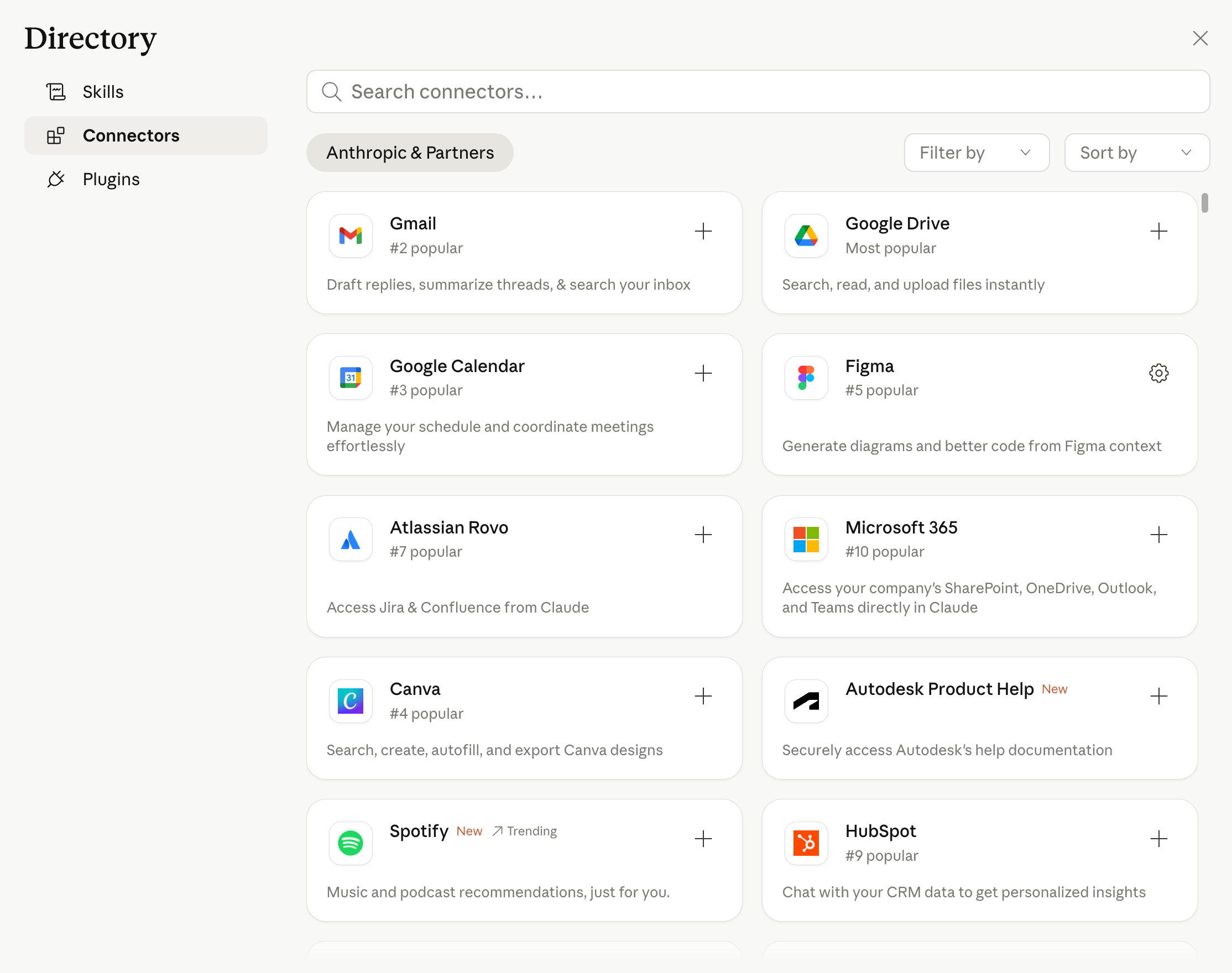Open the Microsoft 365 connector title

[901, 527]
